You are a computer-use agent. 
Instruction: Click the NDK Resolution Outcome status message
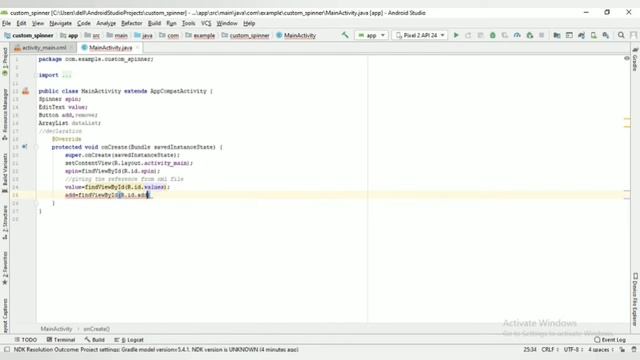point(156,350)
